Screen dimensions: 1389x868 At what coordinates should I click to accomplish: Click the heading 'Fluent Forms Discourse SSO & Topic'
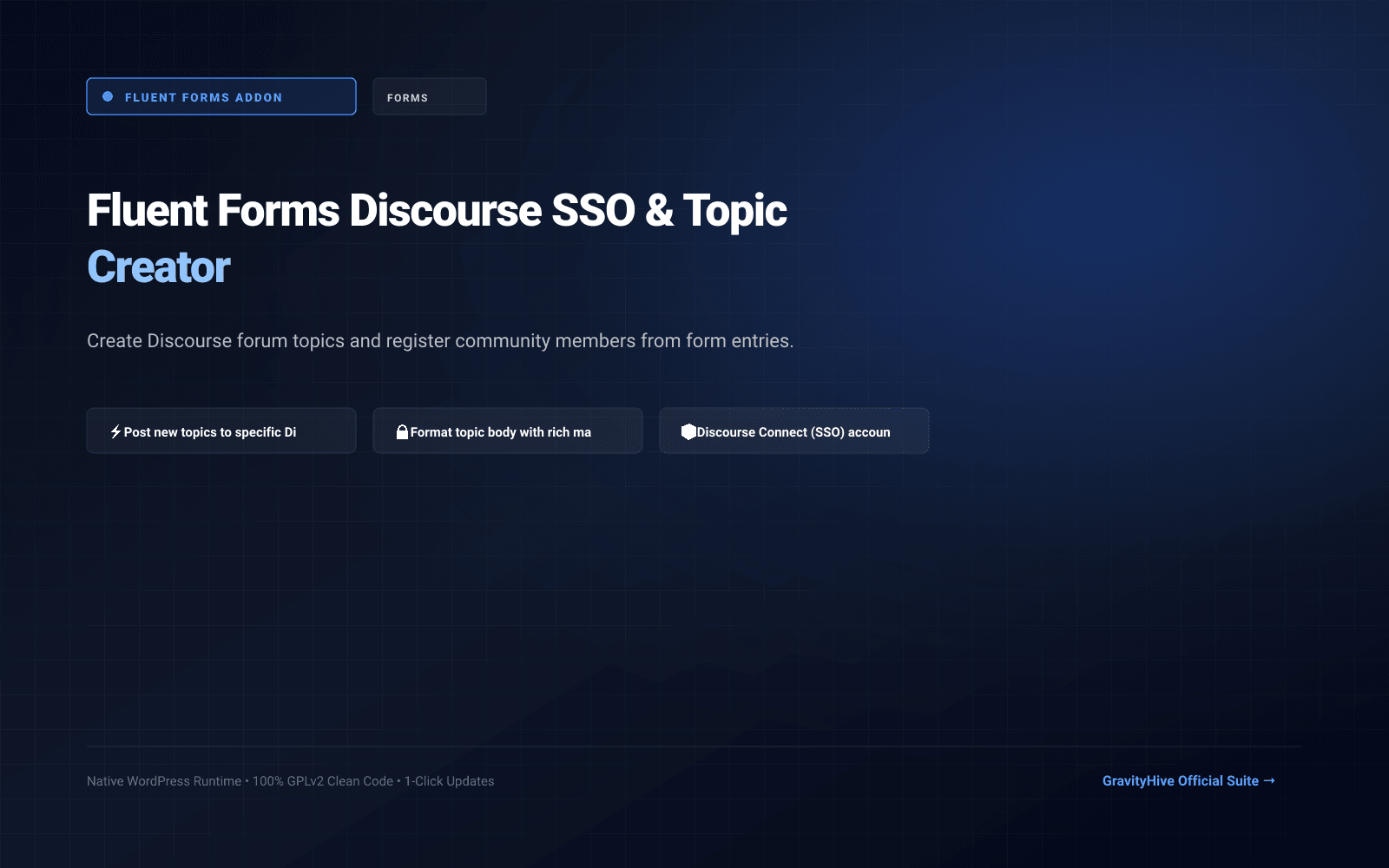pyautogui.click(x=437, y=211)
